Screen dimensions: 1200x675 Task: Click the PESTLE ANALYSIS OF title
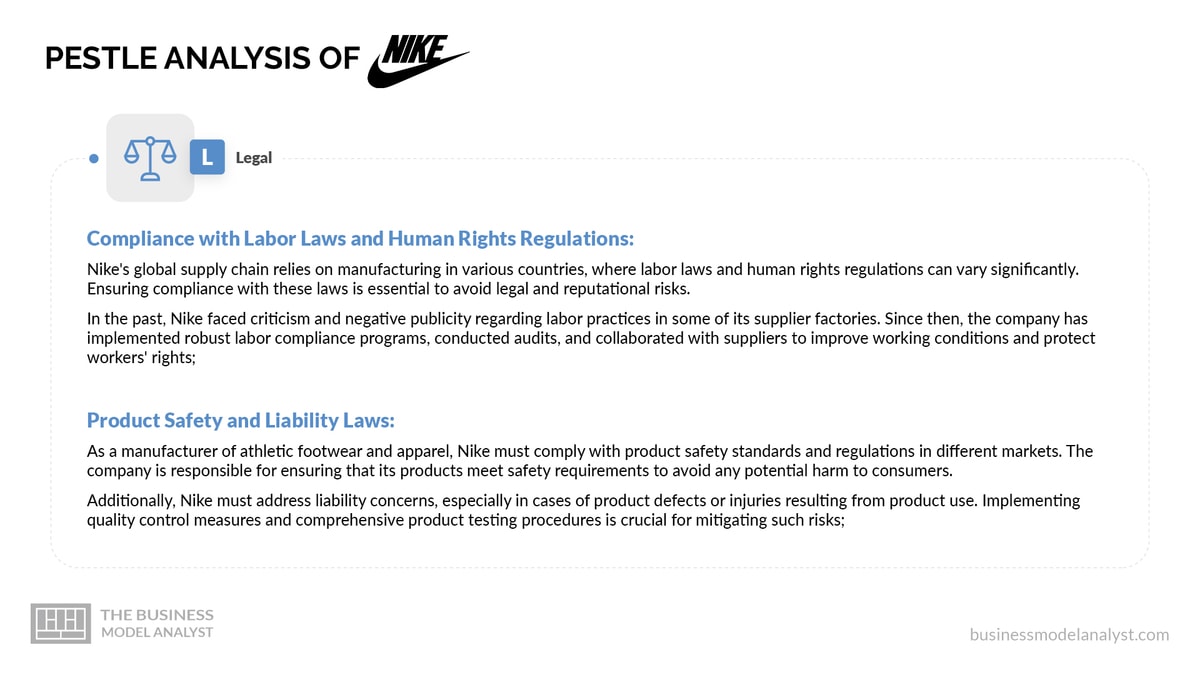click(x=202, y=59)
